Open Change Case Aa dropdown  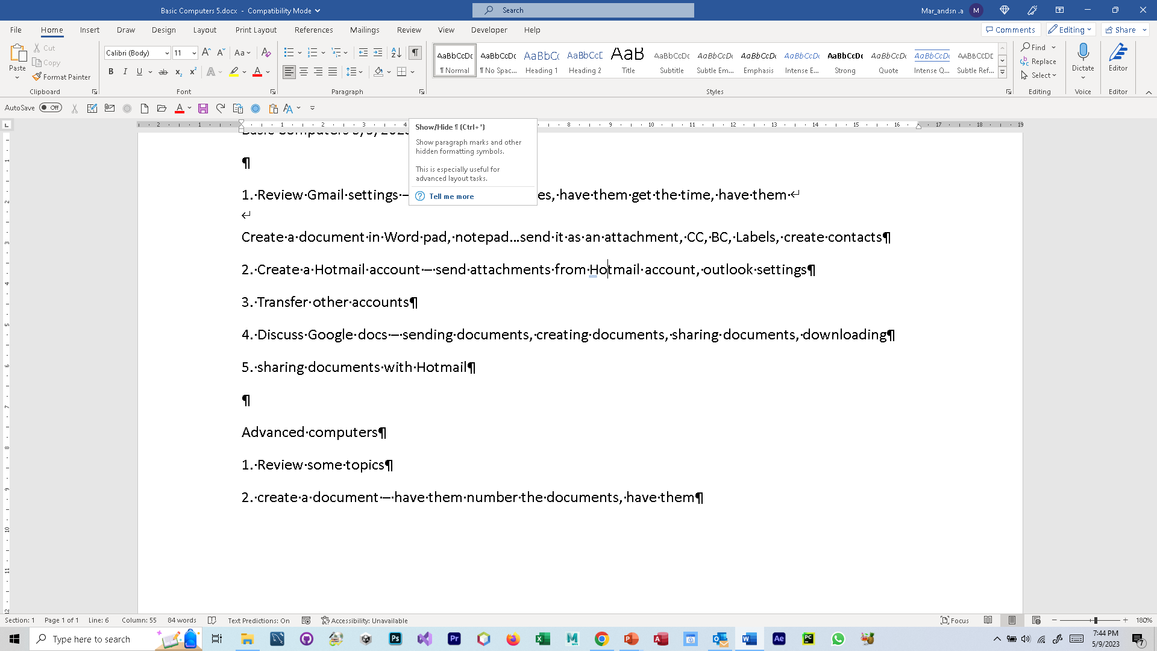pyautogui.click(x=242, y=52)
